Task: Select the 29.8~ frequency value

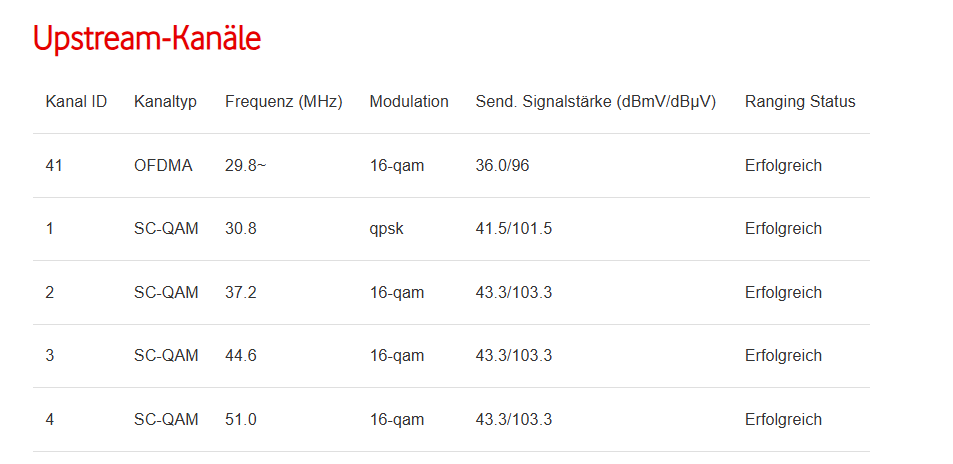Action: 245,166
